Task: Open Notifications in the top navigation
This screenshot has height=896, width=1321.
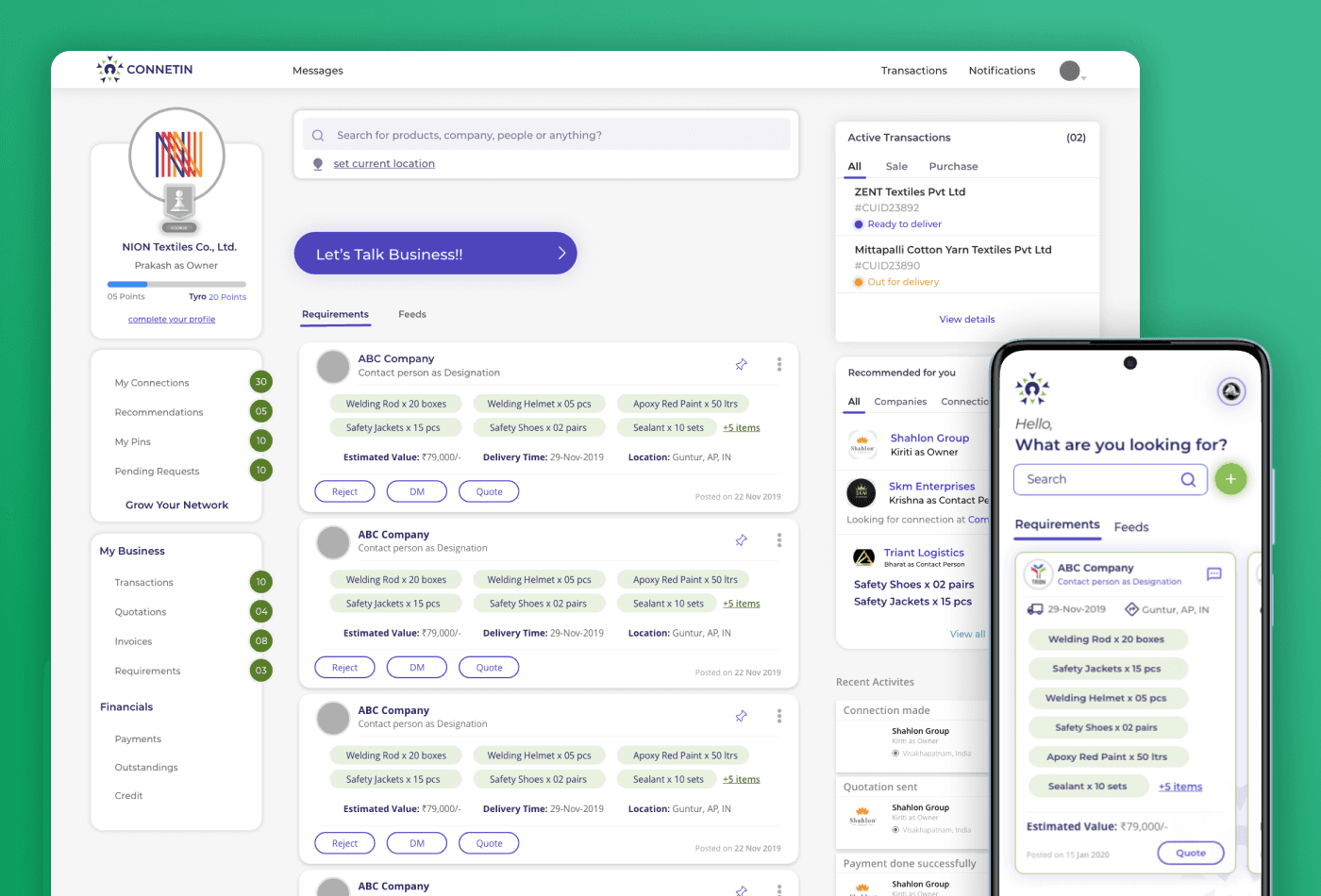Action: (x=1002, y=71)
